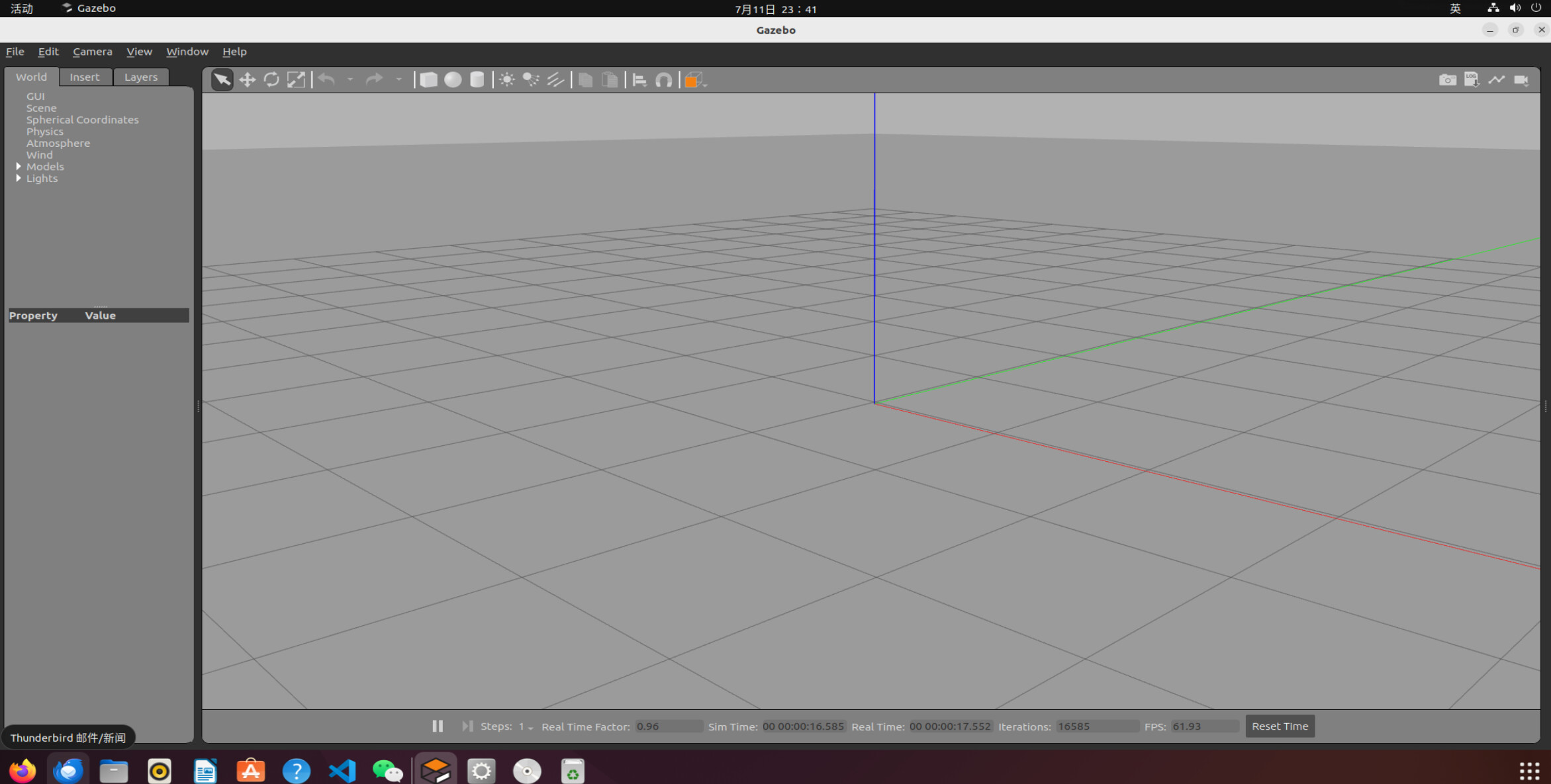This screenshot has height=784, width=1551.
Task: Click the Real Time Factor field
Action: point(669,726)
